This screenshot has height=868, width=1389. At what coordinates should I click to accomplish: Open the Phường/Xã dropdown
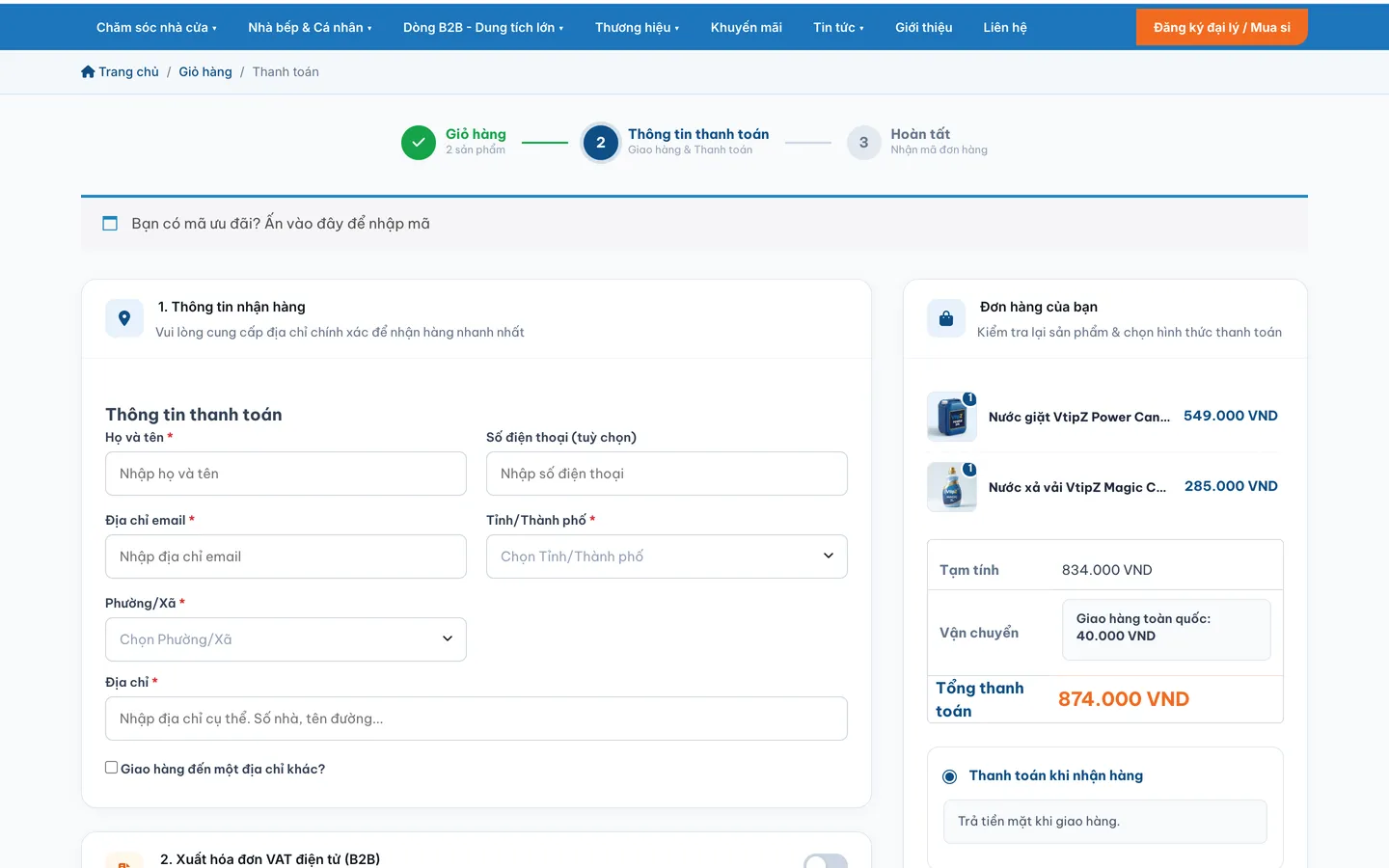[286, 639]
